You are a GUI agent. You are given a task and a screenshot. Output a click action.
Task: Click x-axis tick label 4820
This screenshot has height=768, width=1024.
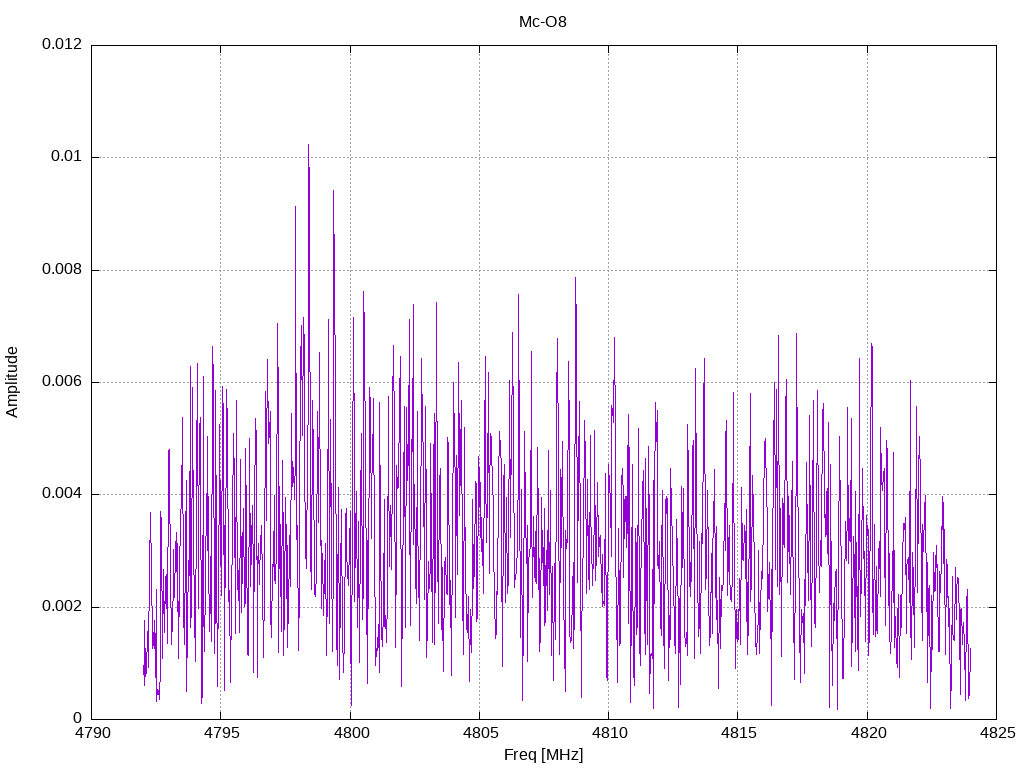(x=868, y=733)
